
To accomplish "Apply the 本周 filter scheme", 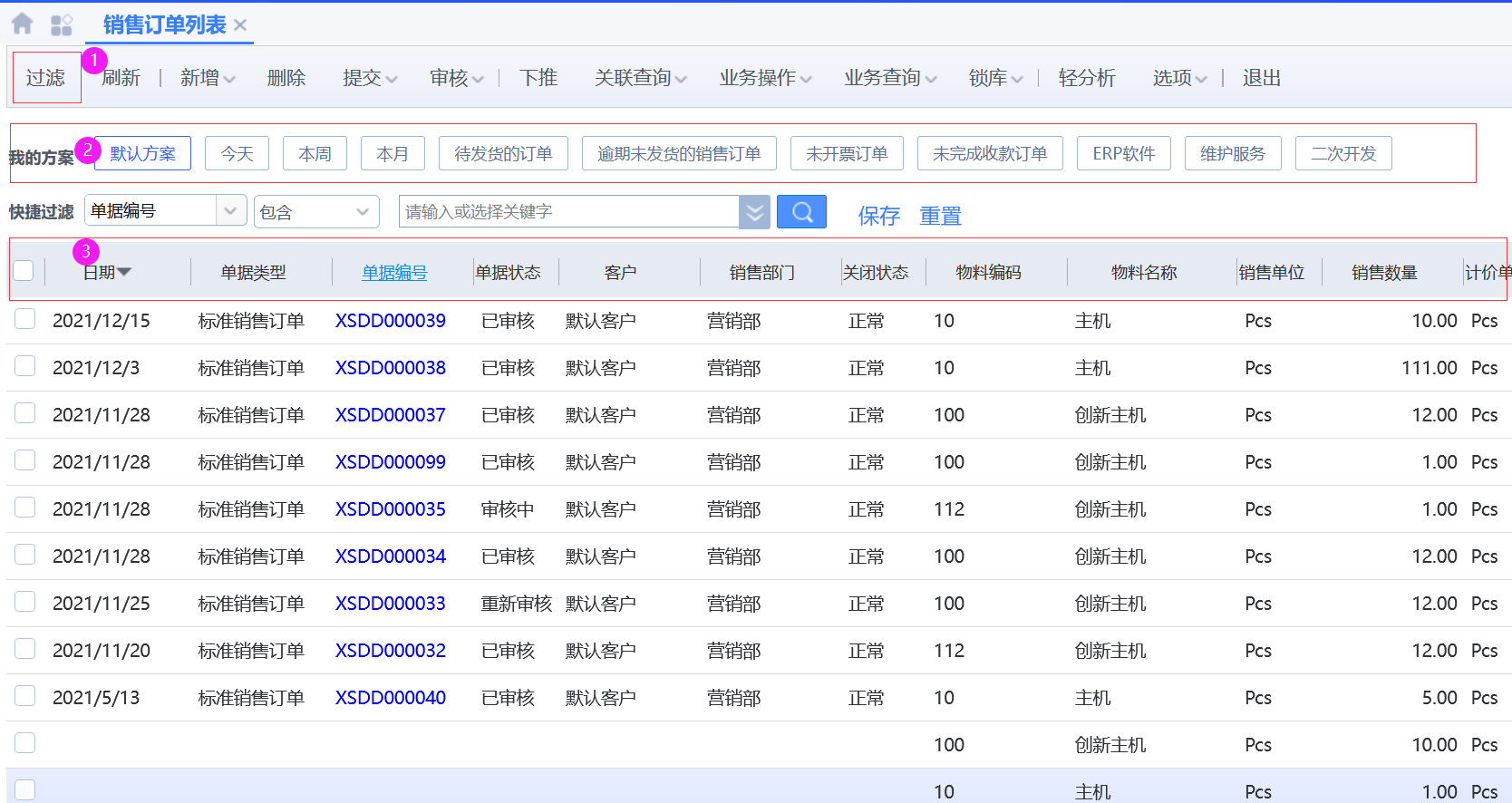I will 315,153.
